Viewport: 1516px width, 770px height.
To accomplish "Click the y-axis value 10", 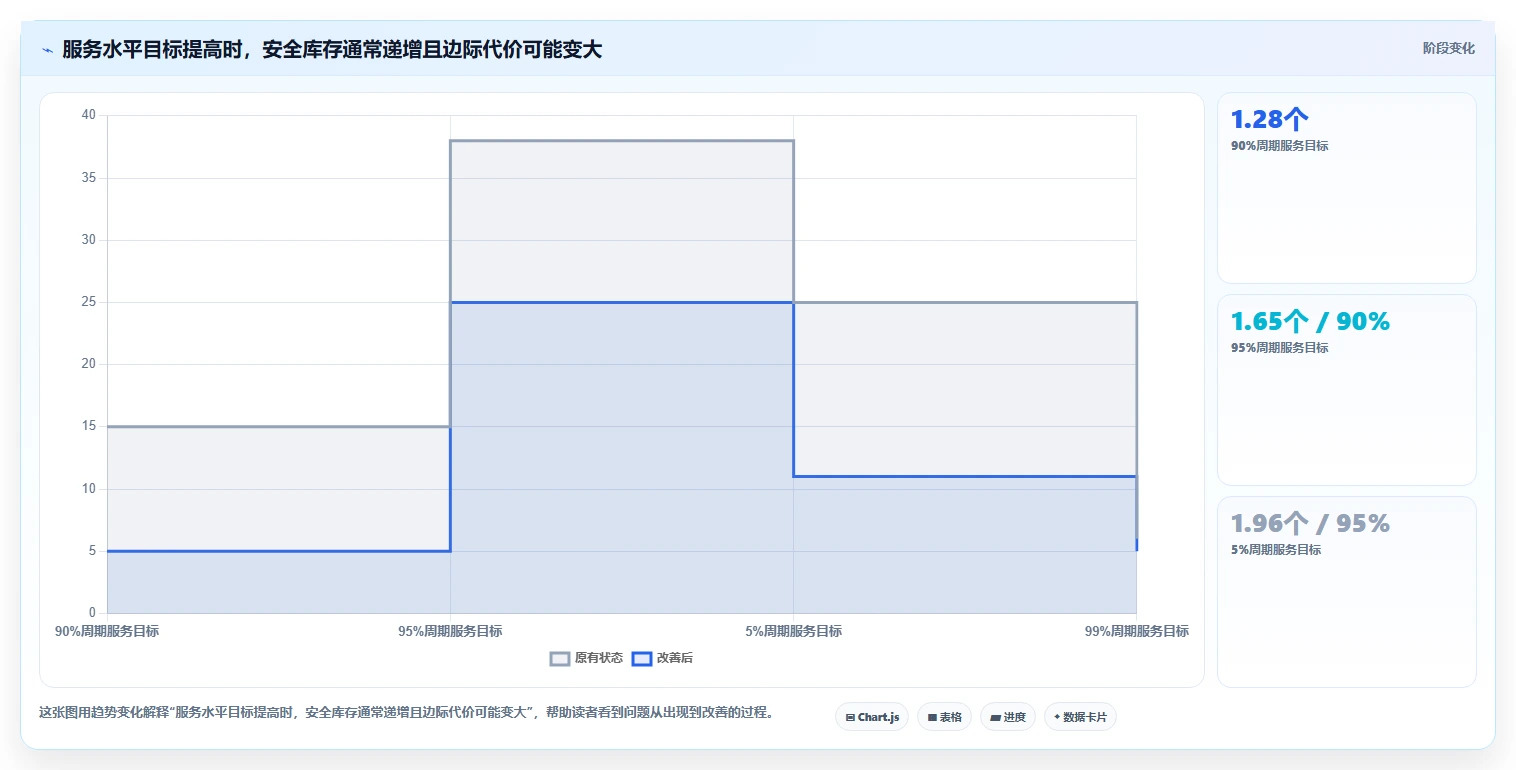I will (89, 488).
